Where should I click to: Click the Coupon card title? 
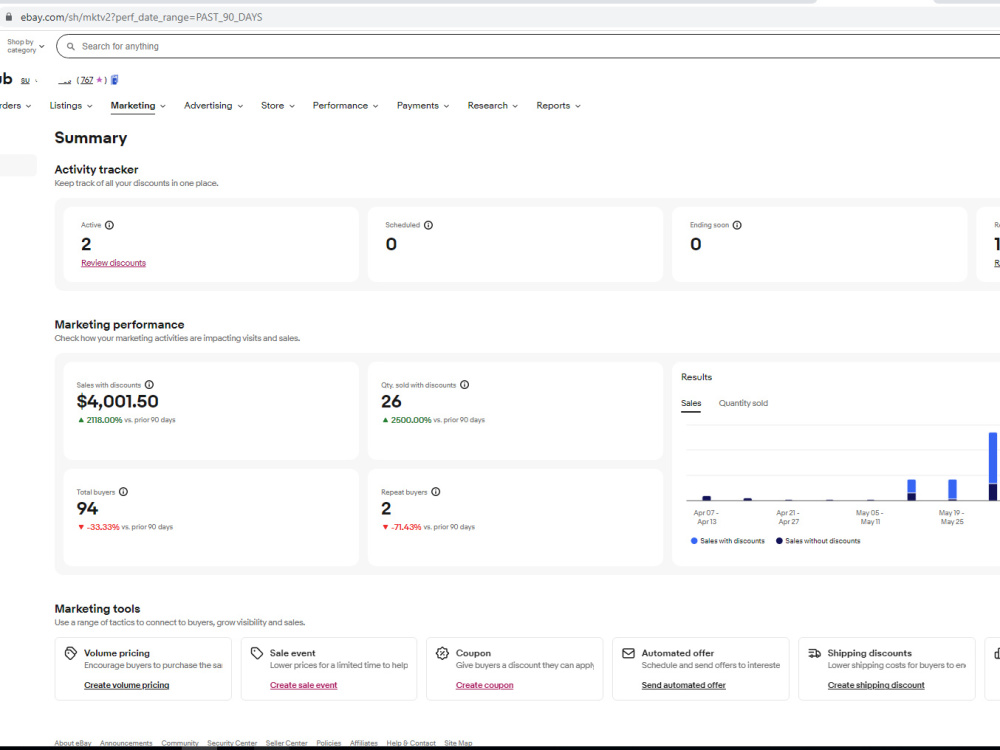pyautogui.click(x=473, y=653)
